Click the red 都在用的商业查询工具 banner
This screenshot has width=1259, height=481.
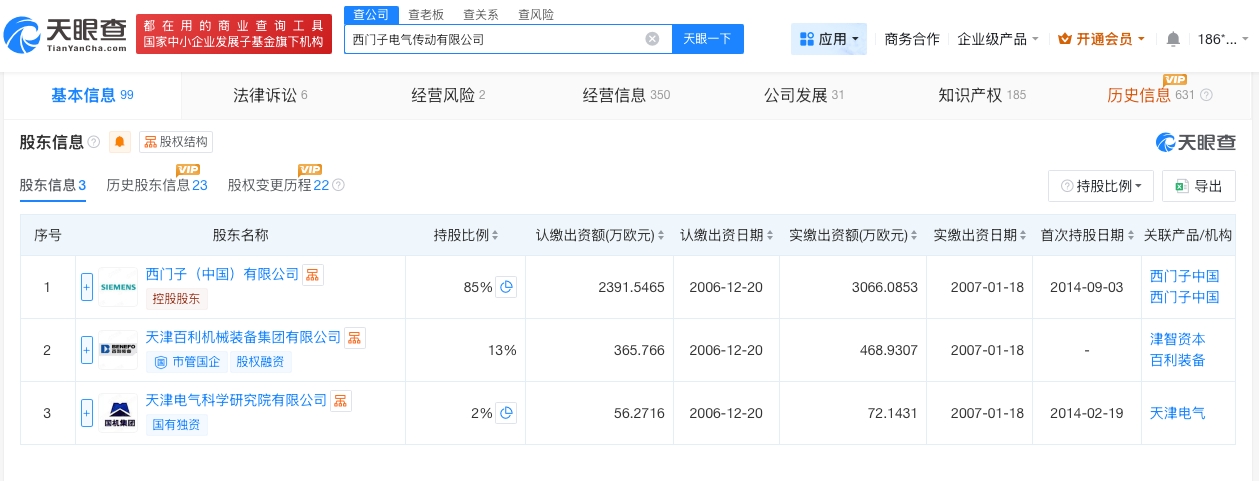click(x=236, y=35)
